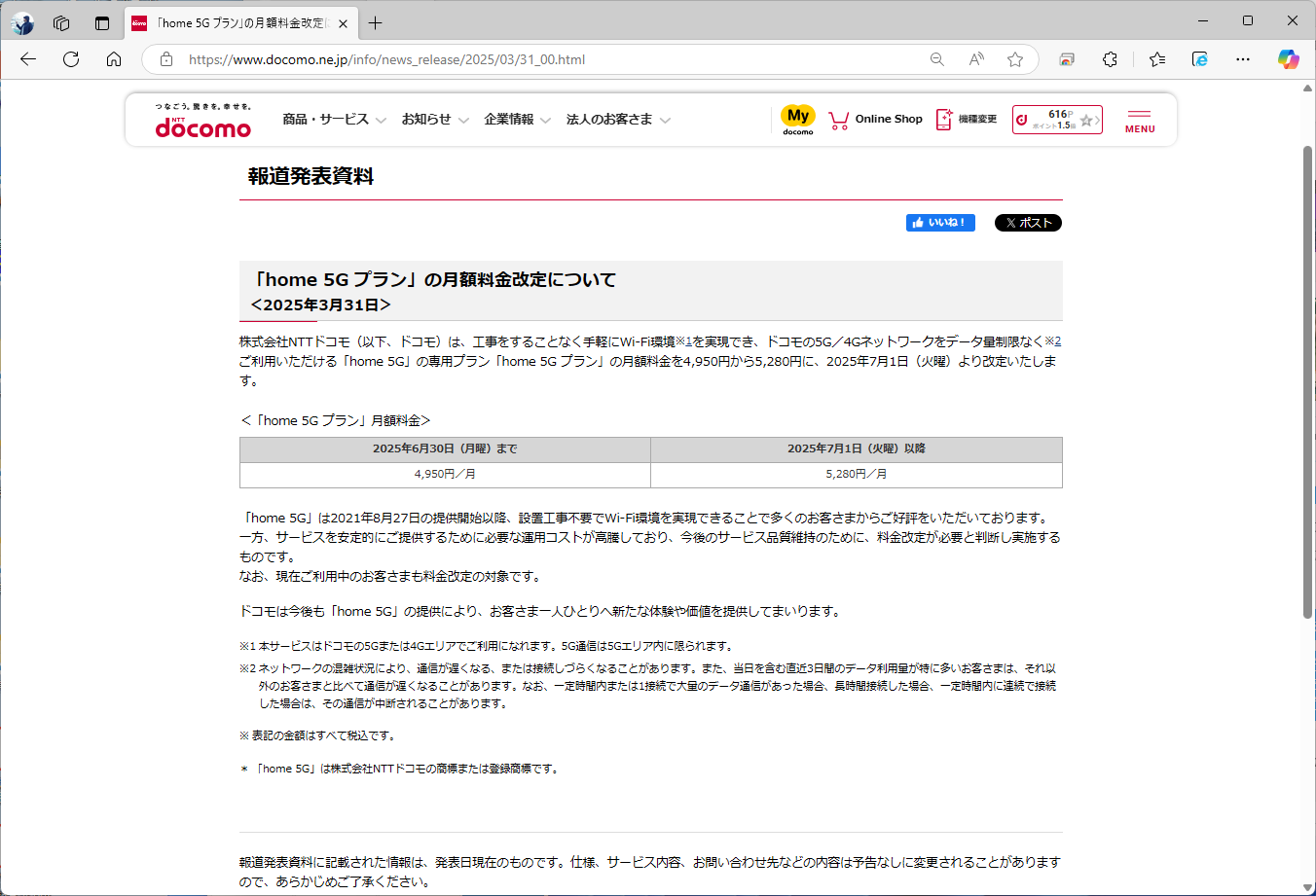This screenshot has width=1316, height=896.
Task: Open the MENU hamburger
Action: point(1139,119)
